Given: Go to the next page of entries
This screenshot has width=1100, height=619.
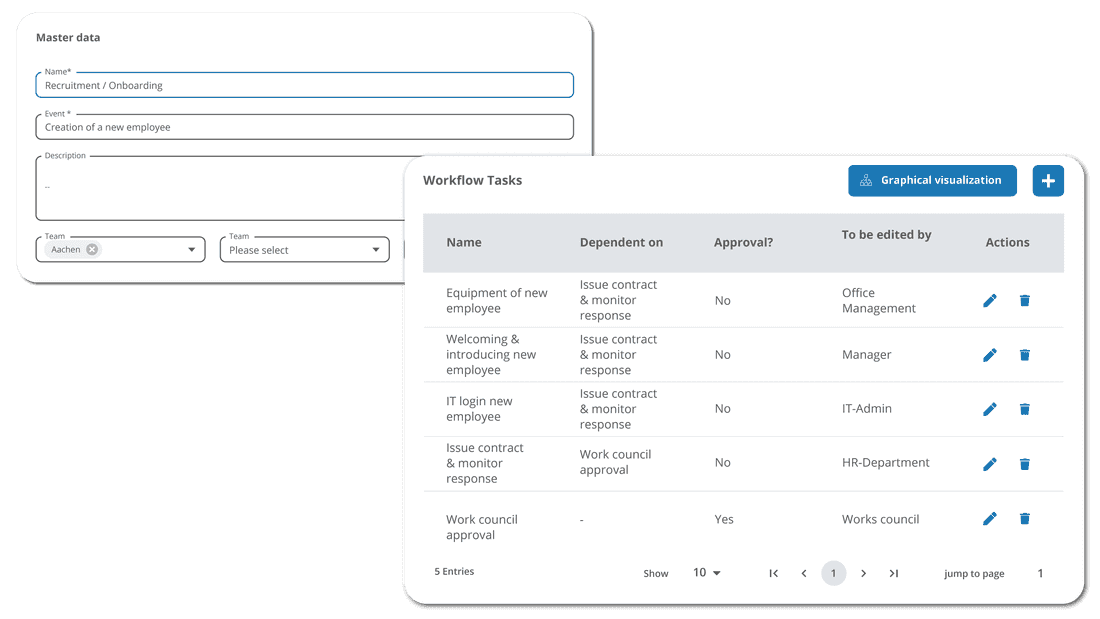Looking at the screenshot, I should (x=864, y=573).
